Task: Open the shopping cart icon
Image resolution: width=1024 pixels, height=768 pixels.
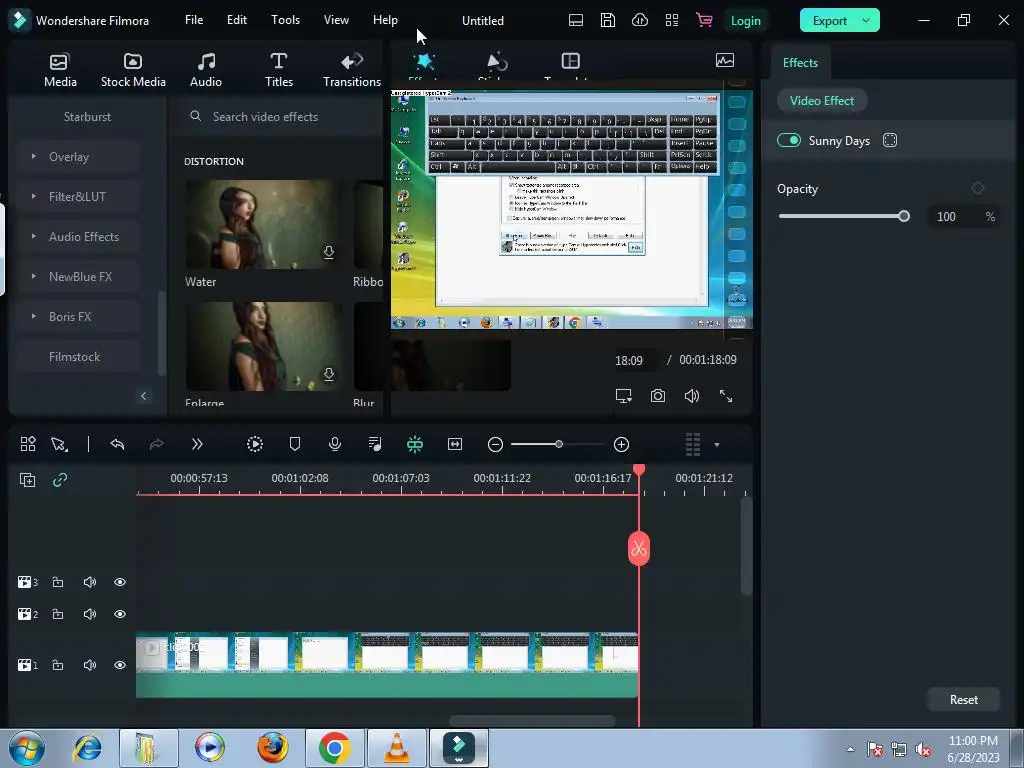Action: [704, 20]
